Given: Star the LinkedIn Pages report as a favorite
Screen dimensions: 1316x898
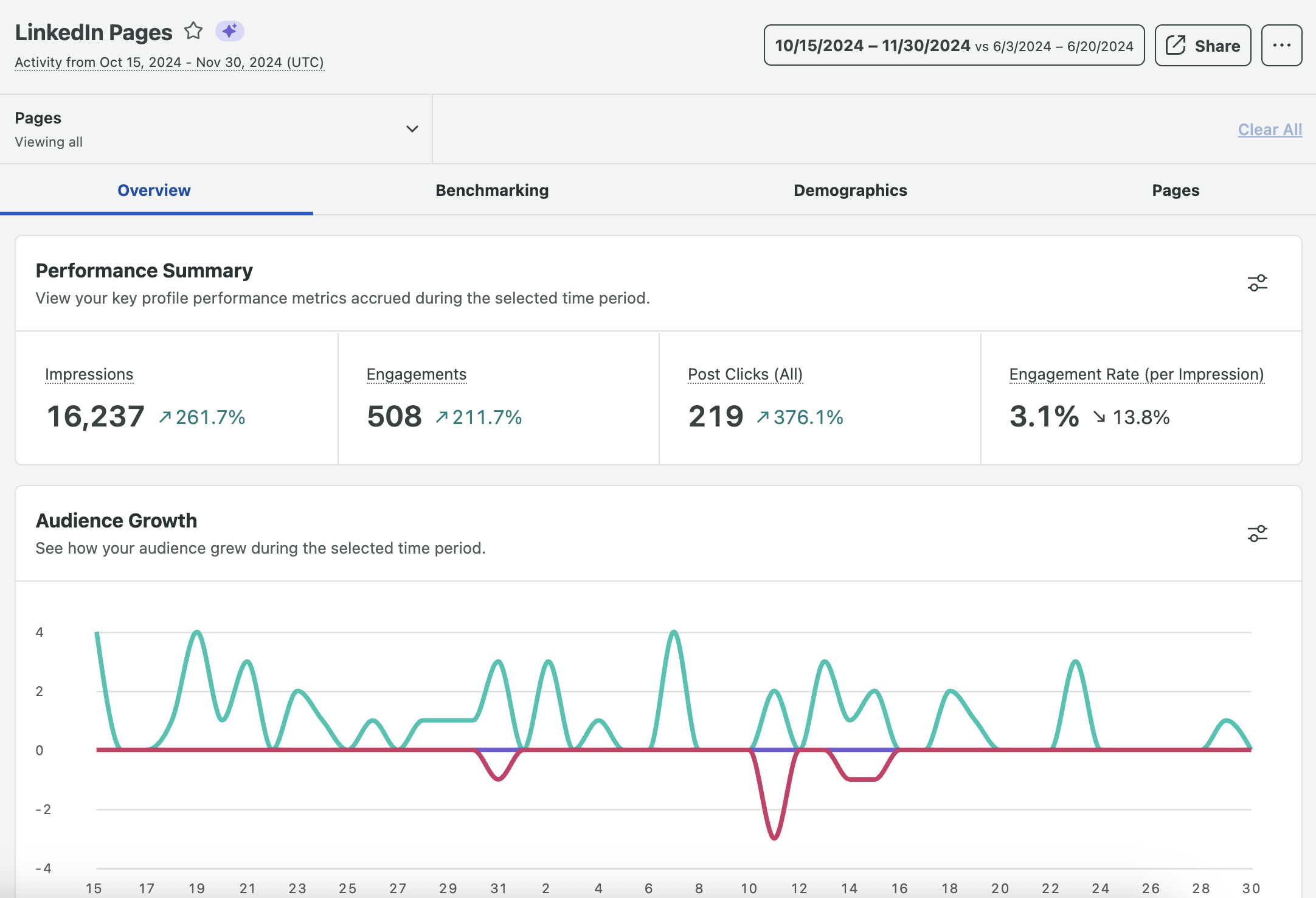Looking at the screenshot, I should pos(193,30).
